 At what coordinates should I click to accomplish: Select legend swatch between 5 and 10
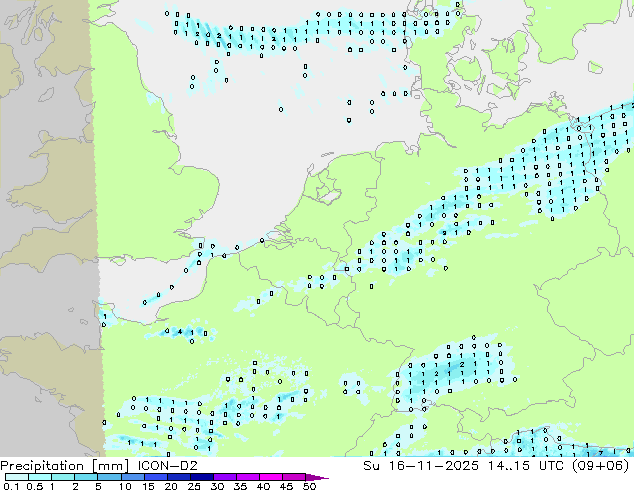pos(109,477)
